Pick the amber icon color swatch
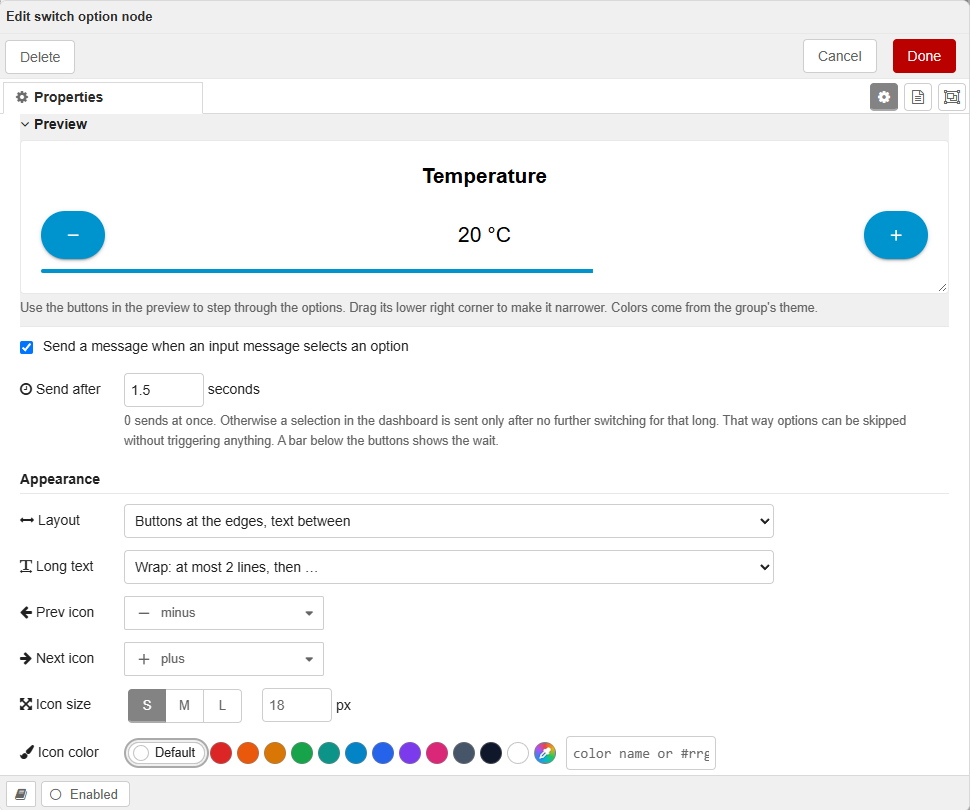 coord(275,753)
